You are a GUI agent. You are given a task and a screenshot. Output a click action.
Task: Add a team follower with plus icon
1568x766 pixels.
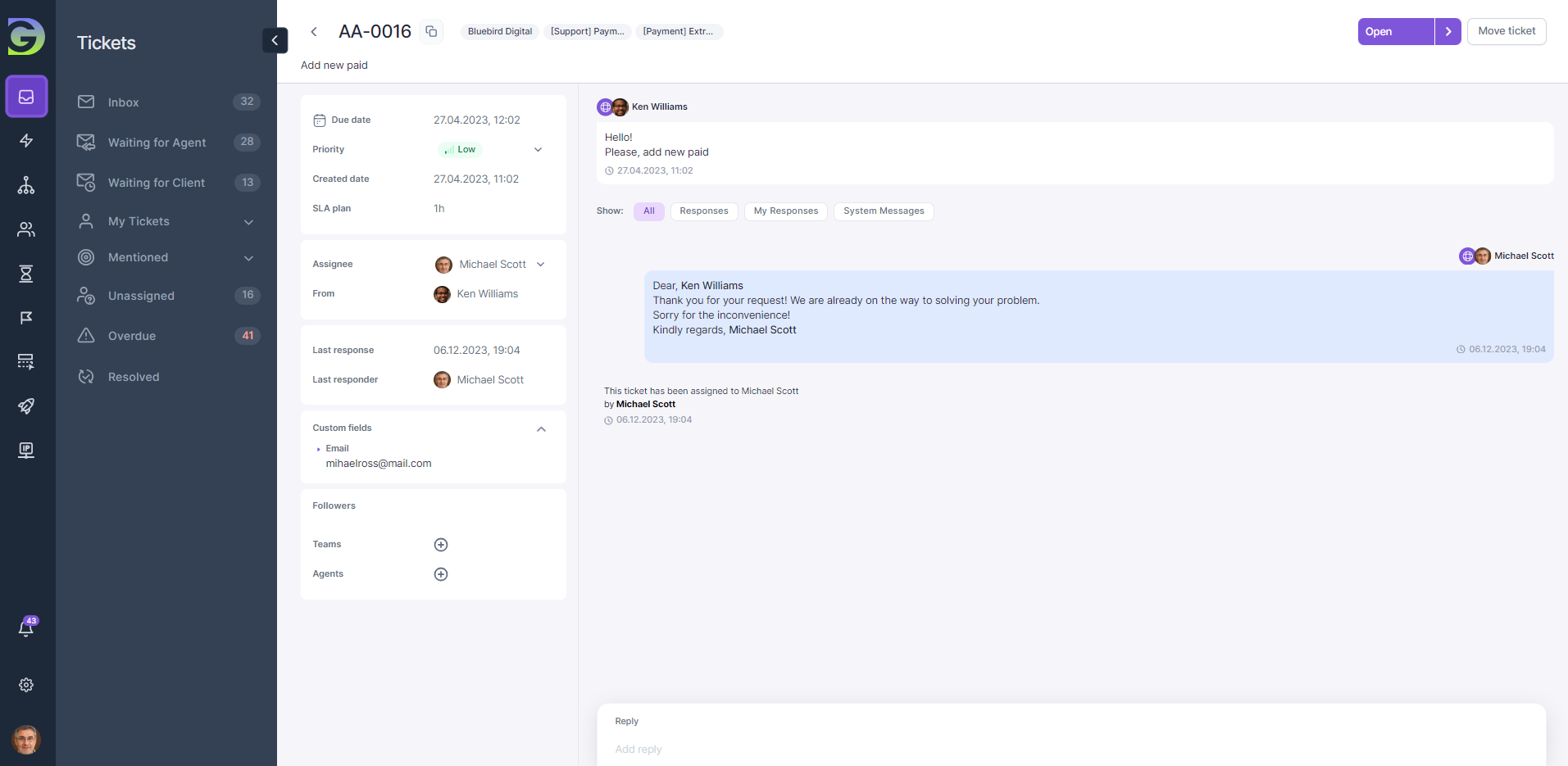click(x=441, y=545)
